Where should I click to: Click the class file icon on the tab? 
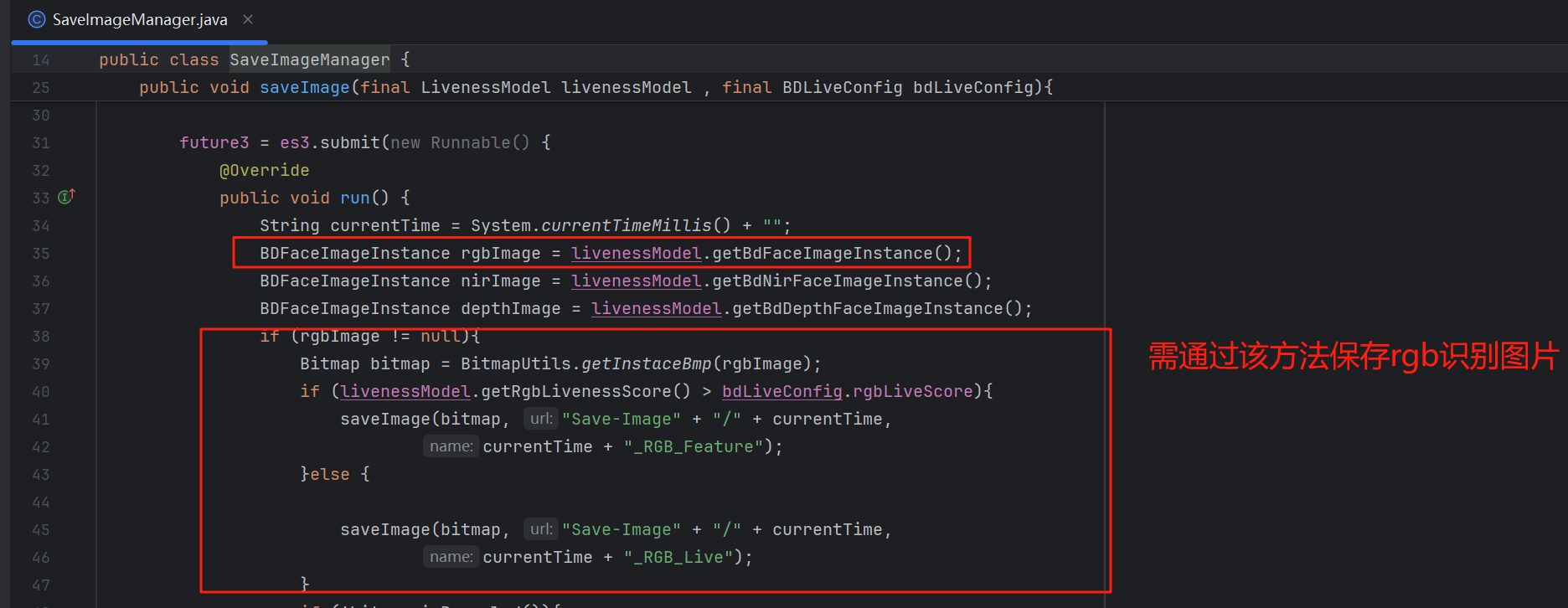pyautogui.click(x=37, y=19)
